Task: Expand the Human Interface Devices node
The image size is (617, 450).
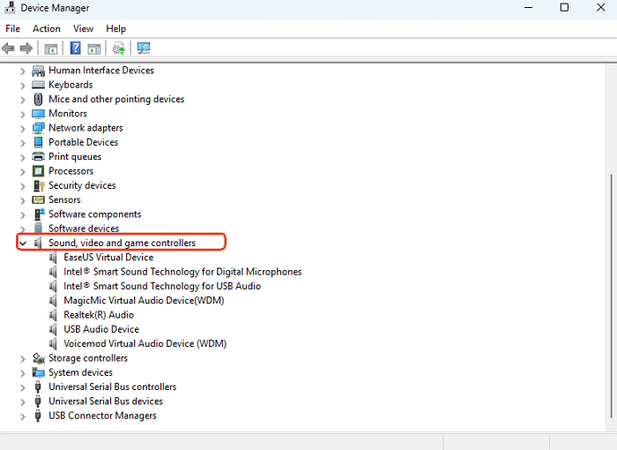Action: pyautogui.click(x=23, y=71)
